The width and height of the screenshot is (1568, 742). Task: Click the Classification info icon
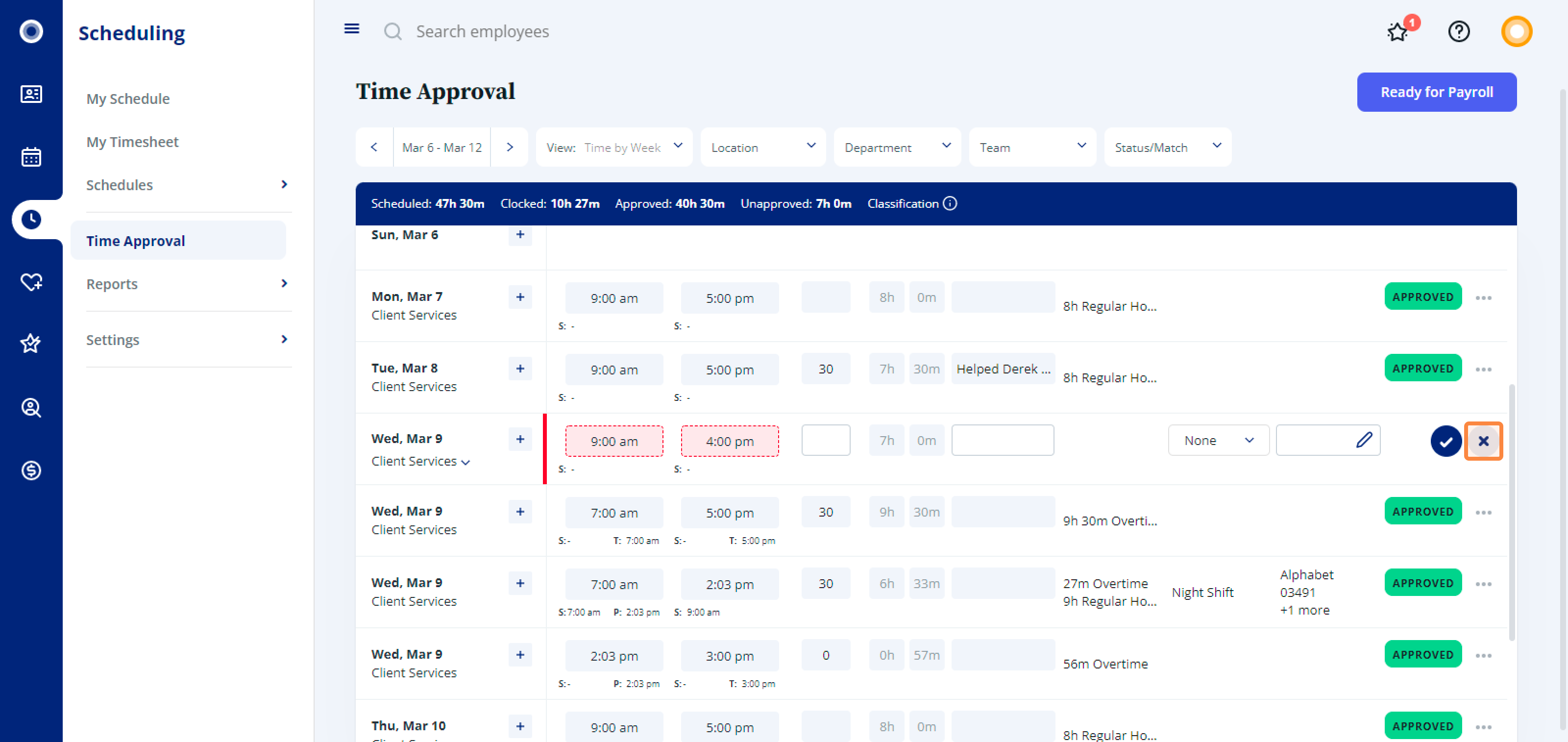coord(950,203)
